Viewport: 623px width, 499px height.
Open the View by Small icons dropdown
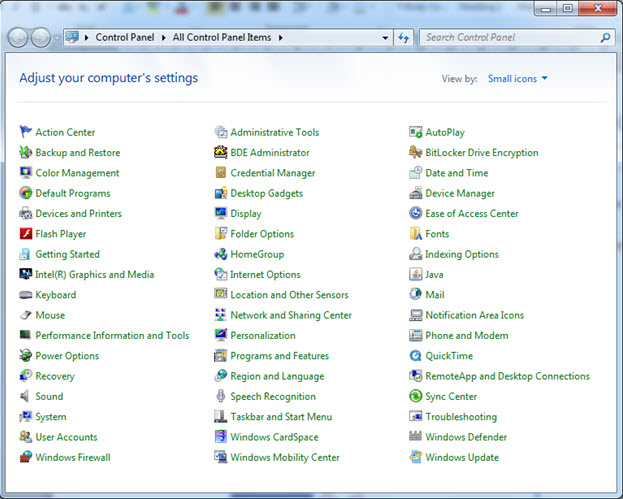pyautogui.click(x=517, y=79)
